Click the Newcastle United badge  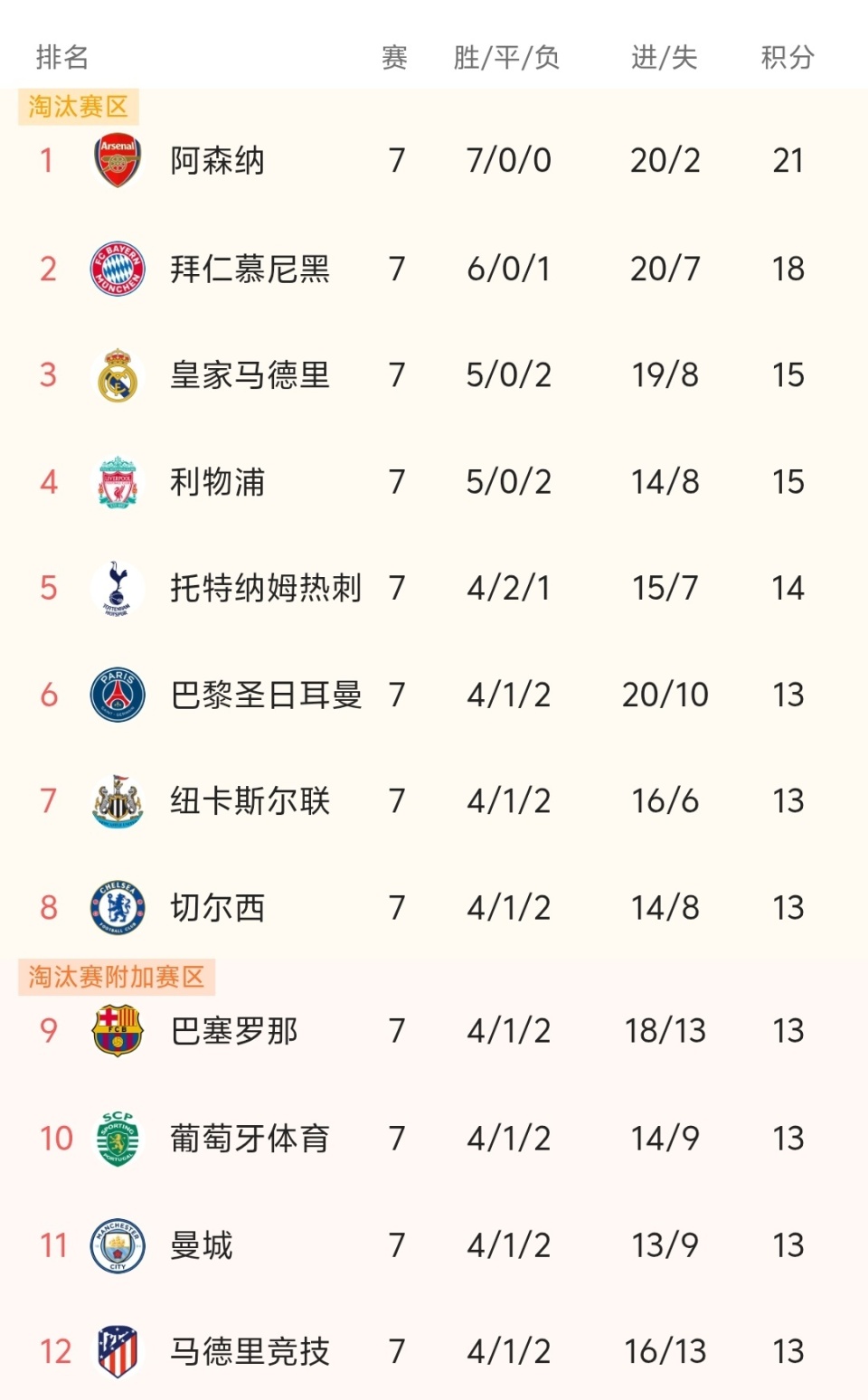coord(118,801)
